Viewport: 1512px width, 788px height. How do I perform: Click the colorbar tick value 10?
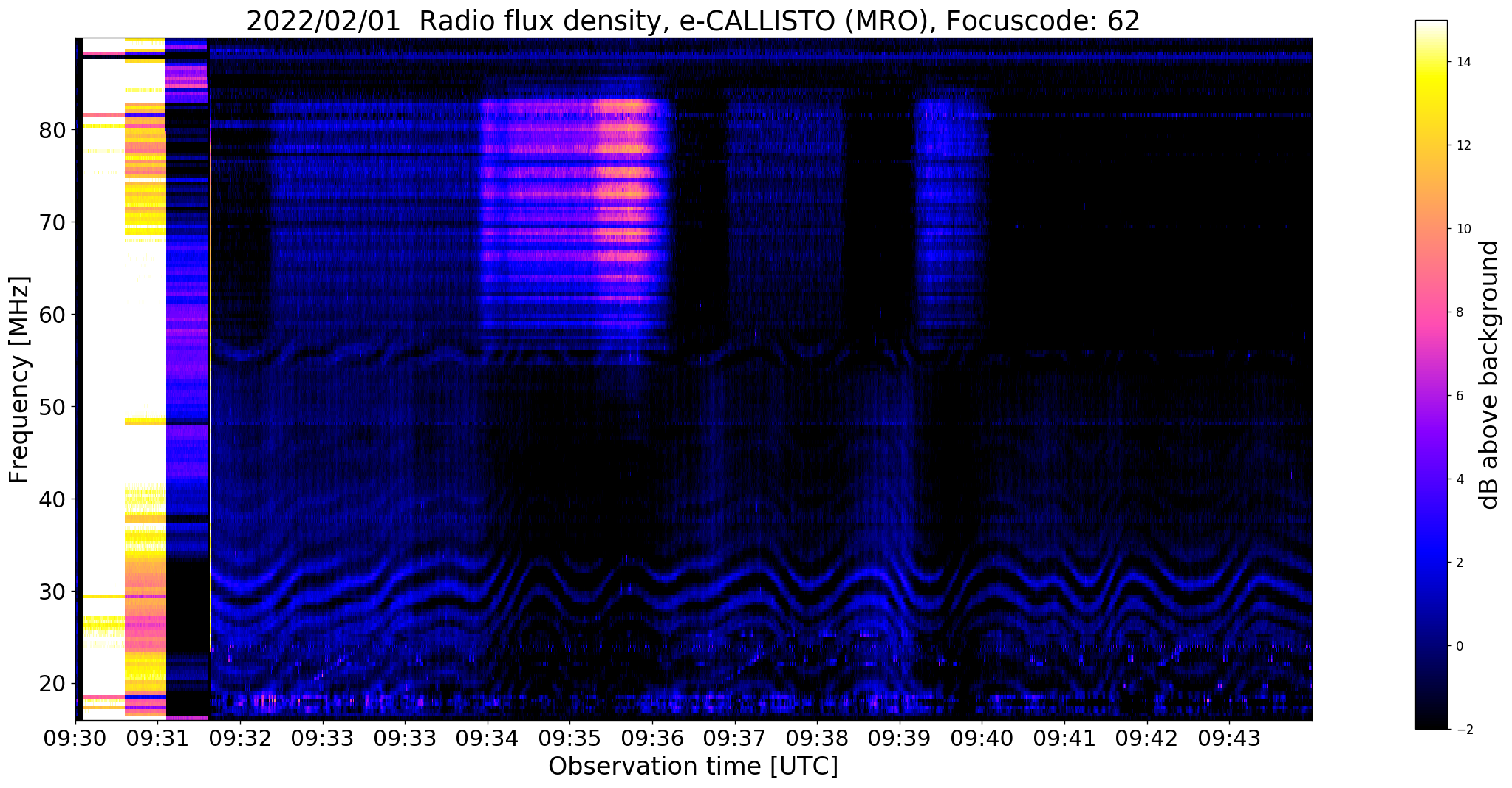tap(1462, 230)
